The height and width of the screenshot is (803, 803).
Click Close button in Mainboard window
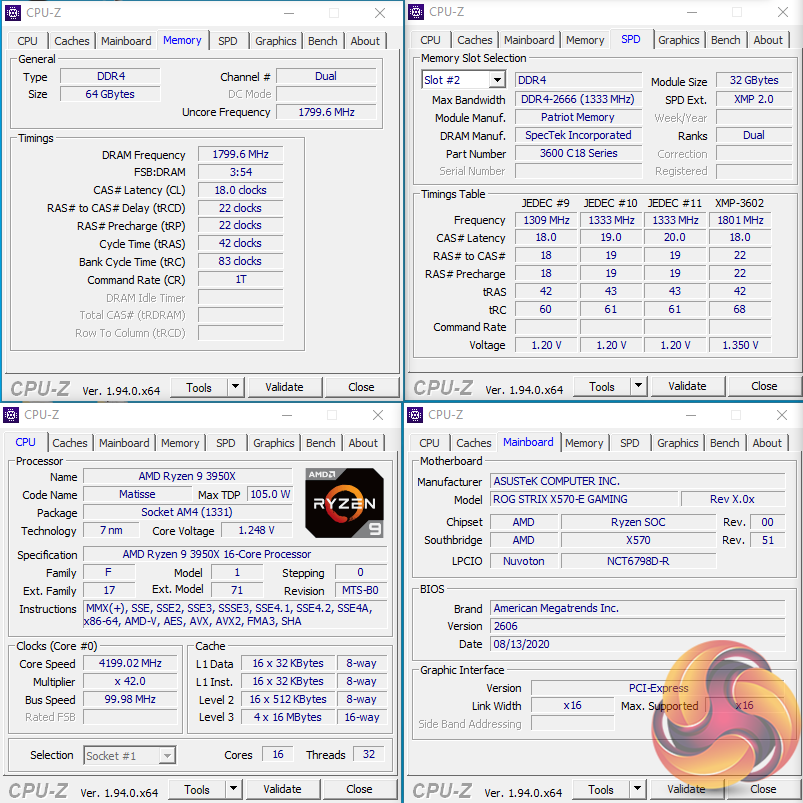(x=763, y=789)
